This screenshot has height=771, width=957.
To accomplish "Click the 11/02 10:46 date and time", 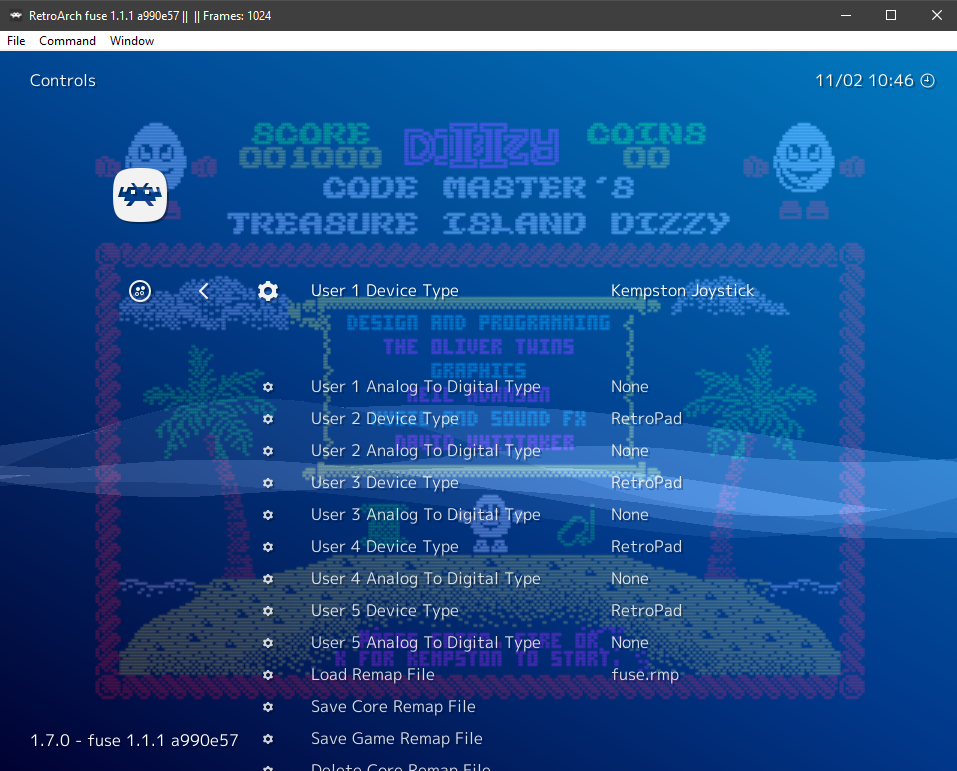I will coord(864,81).
